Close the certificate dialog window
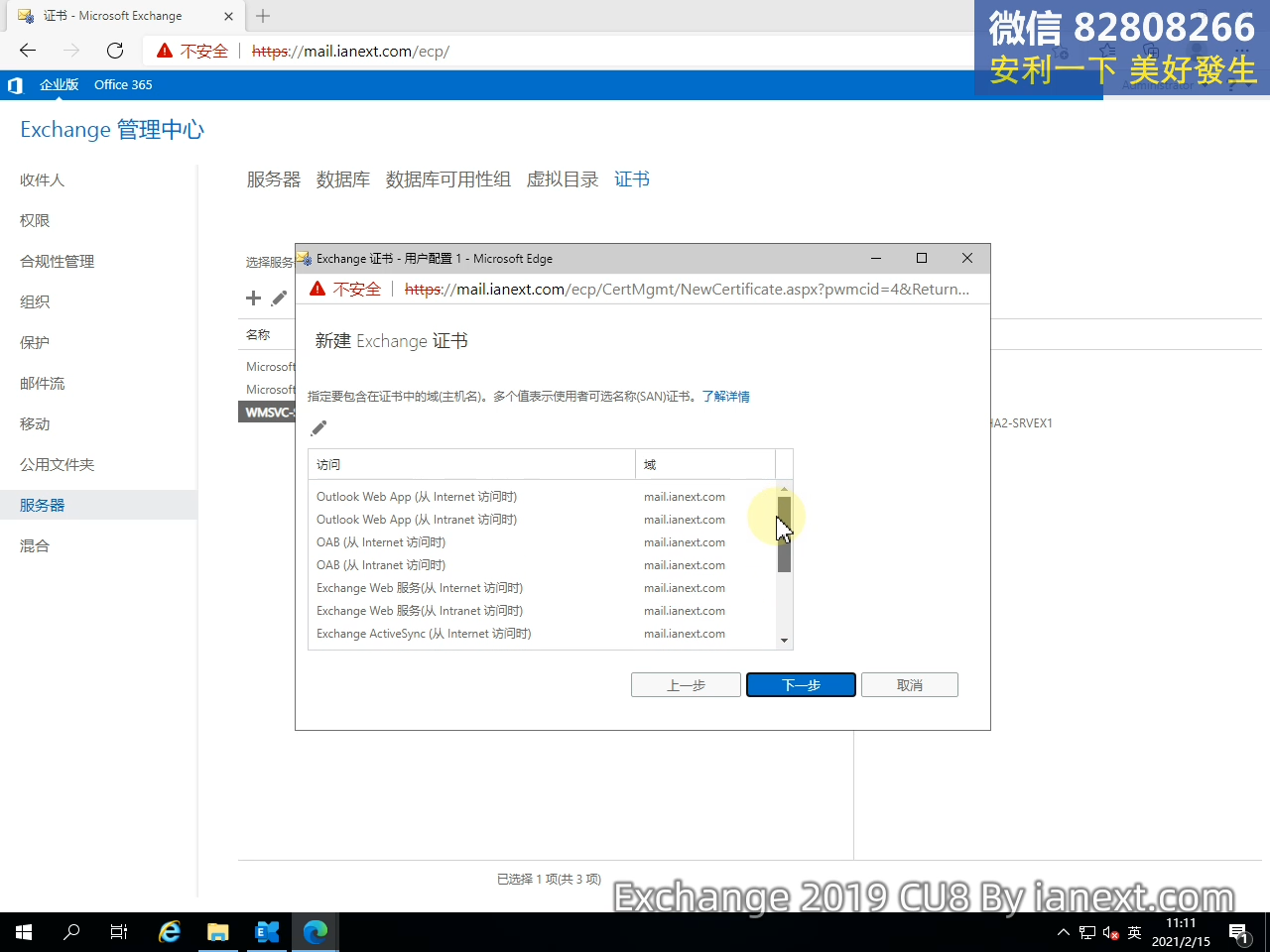This screenshot has height=952, width=1270. [x=967, y=258]
